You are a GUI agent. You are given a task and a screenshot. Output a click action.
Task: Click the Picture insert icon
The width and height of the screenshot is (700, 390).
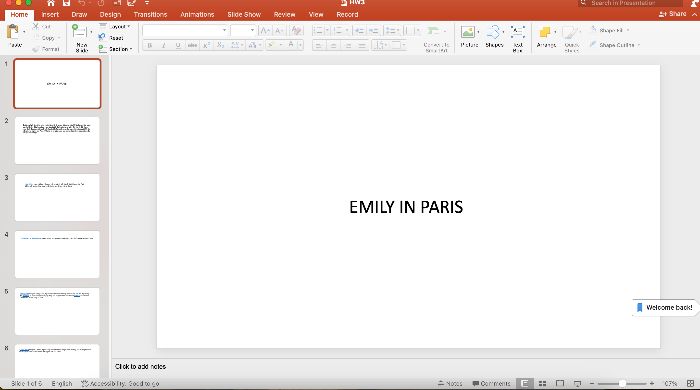tap(467, 32)
